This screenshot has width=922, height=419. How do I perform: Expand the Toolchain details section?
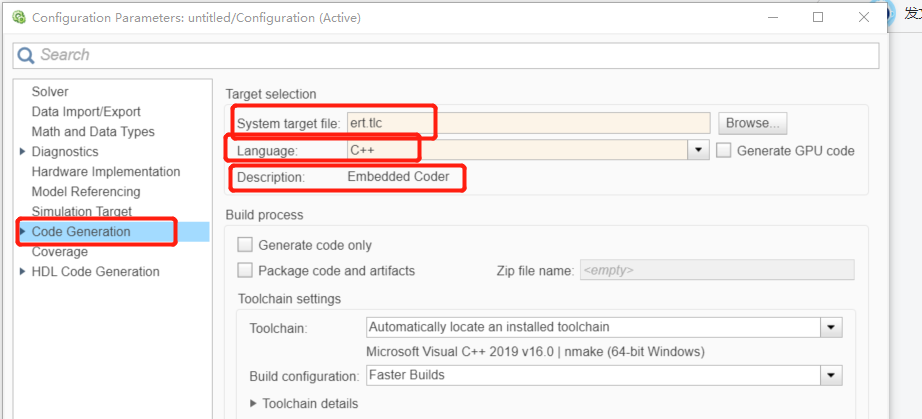click(x=253, y=403)
